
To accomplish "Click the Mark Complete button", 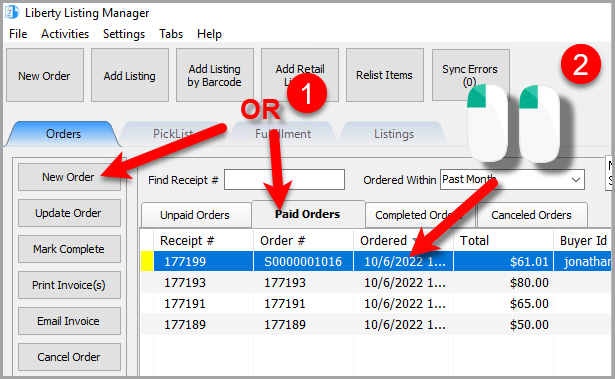I will click(69, 249).
